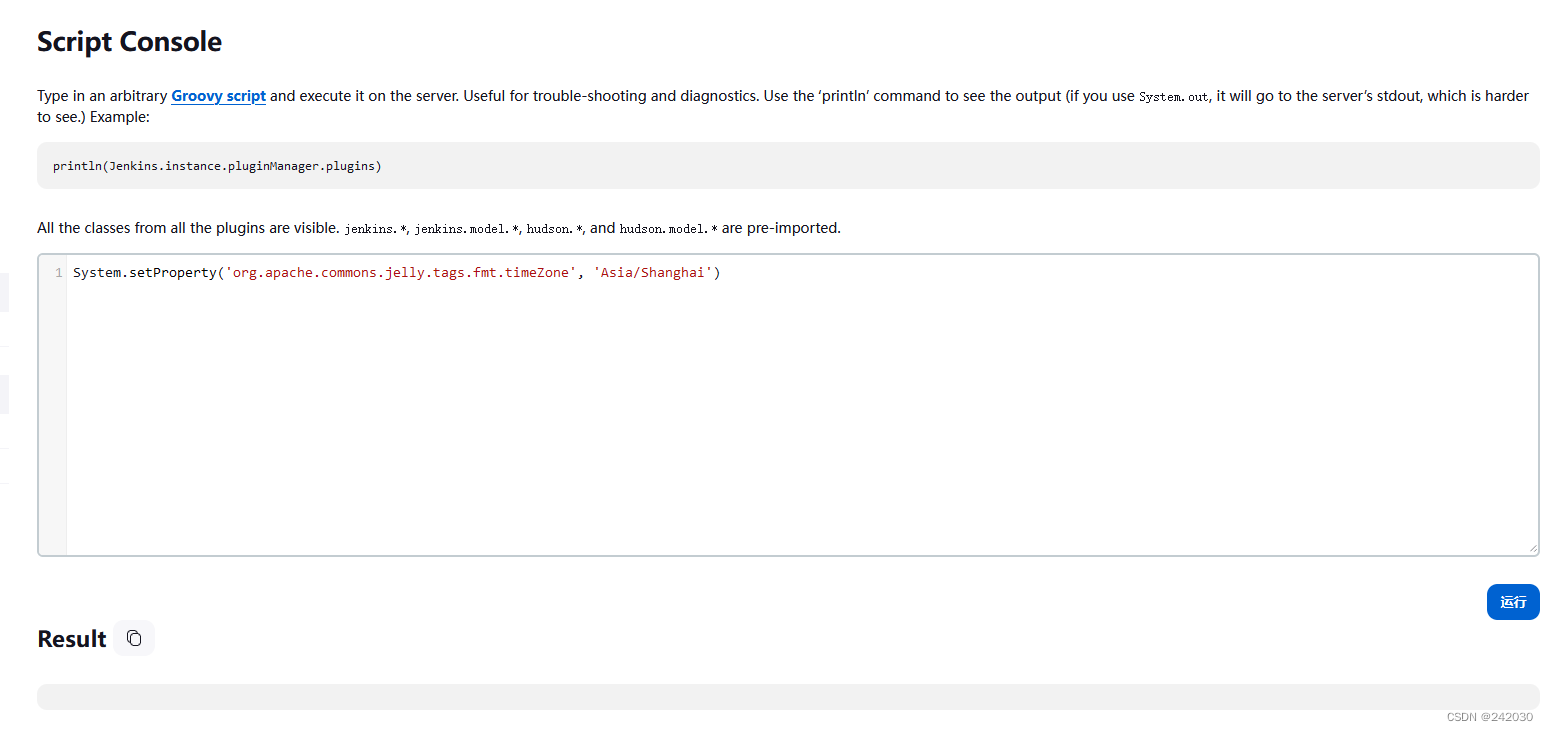
Task: Copy the Result output icon
Action: click(134, 638)
